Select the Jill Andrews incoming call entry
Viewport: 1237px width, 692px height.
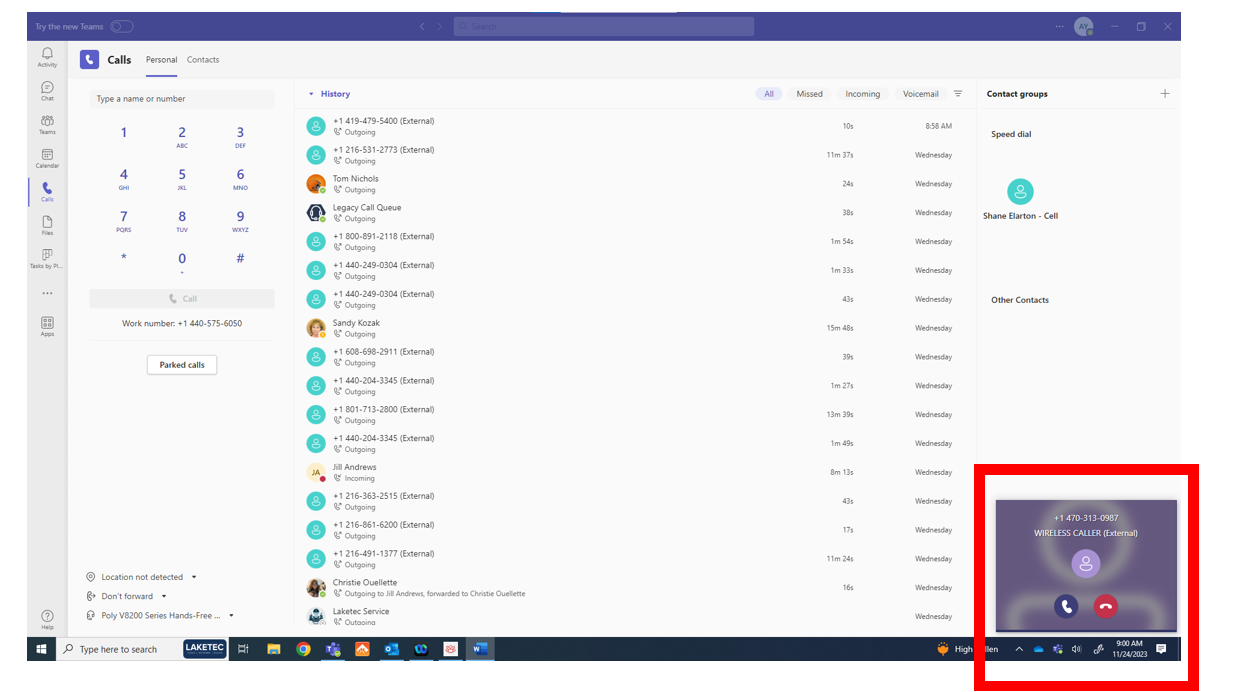636,472
